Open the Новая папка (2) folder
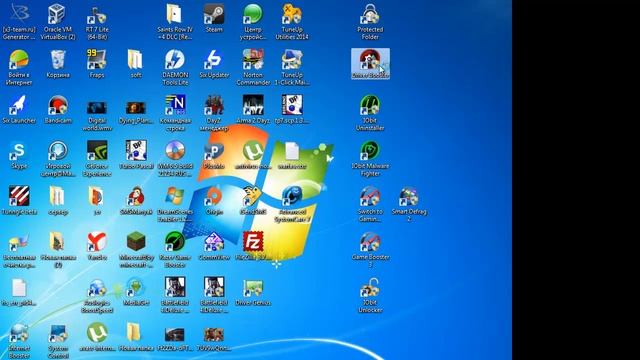The width and height of the screenshot is (640, 360). [58, 250]
